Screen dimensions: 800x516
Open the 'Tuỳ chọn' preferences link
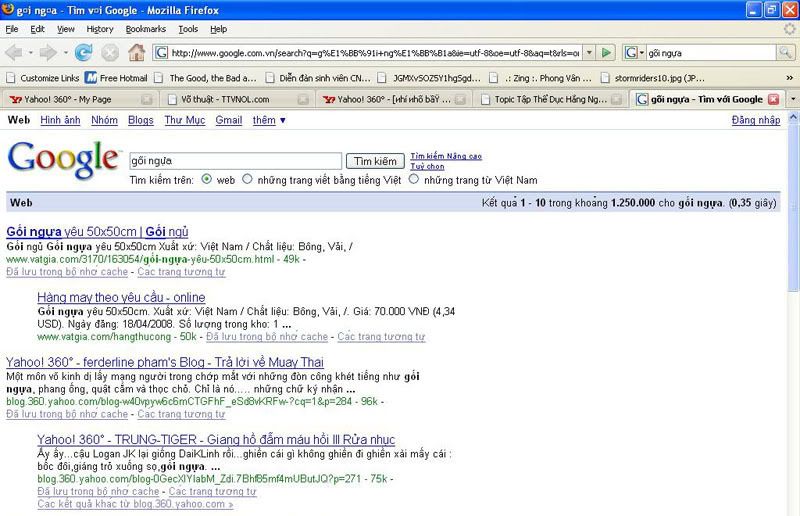pos(428,166)
